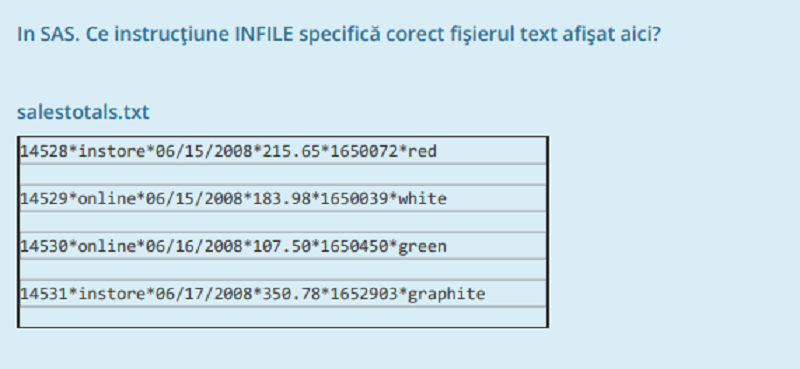Click the row beginning with 14530

283,246
